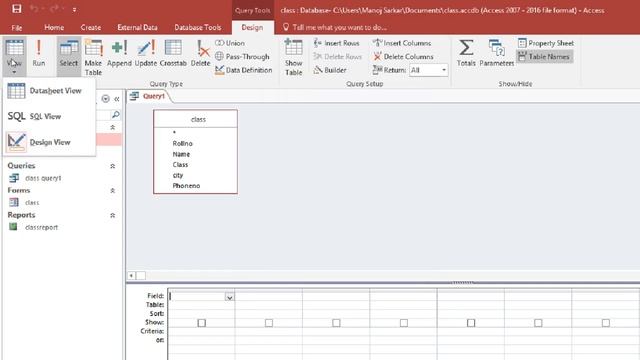Toggle Table Names row visibility
Viewport: 640px width, 360px height.
544,56
